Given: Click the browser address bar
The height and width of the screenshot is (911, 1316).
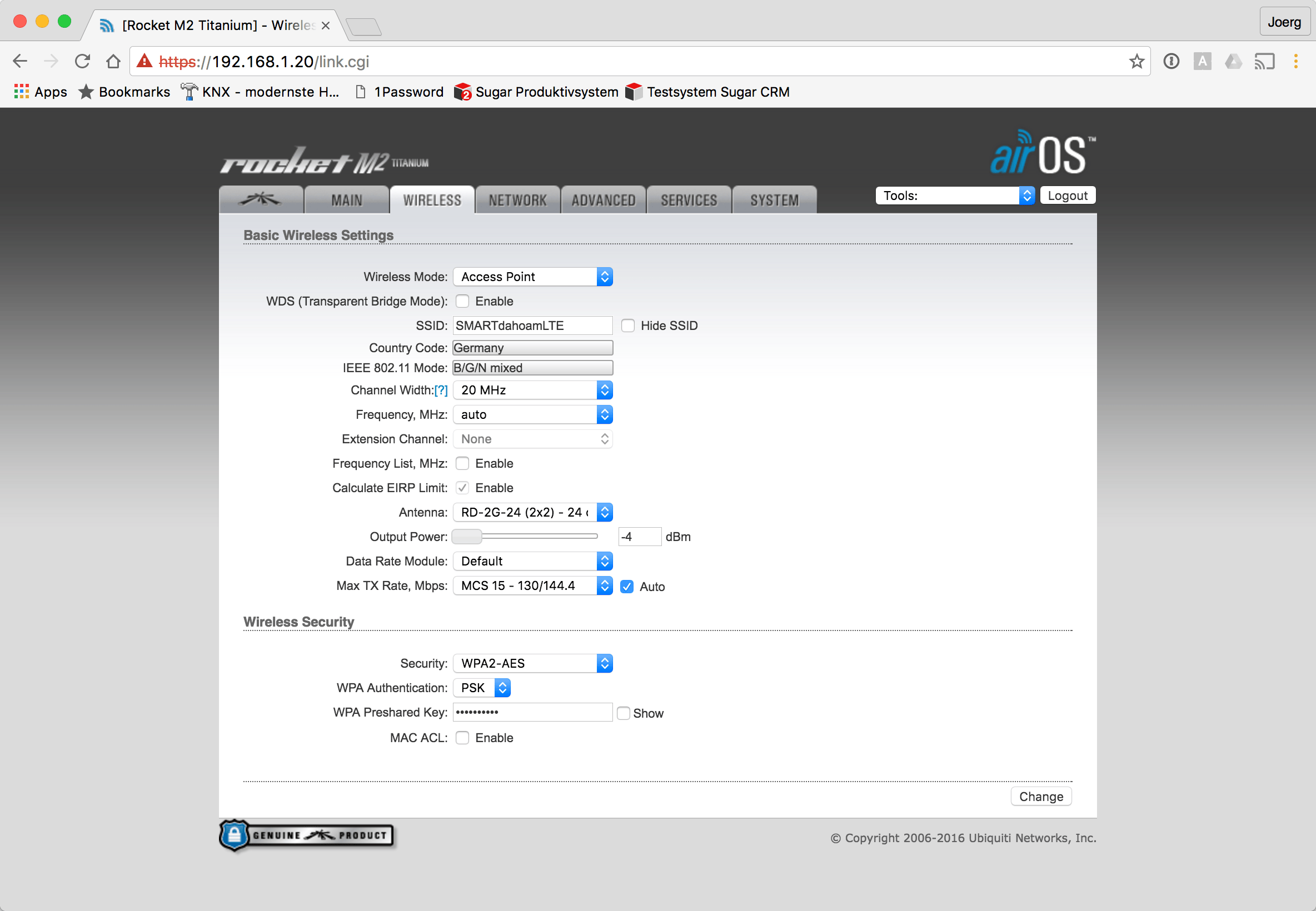Looking at the screenshot, I should (x=640, y=61).
